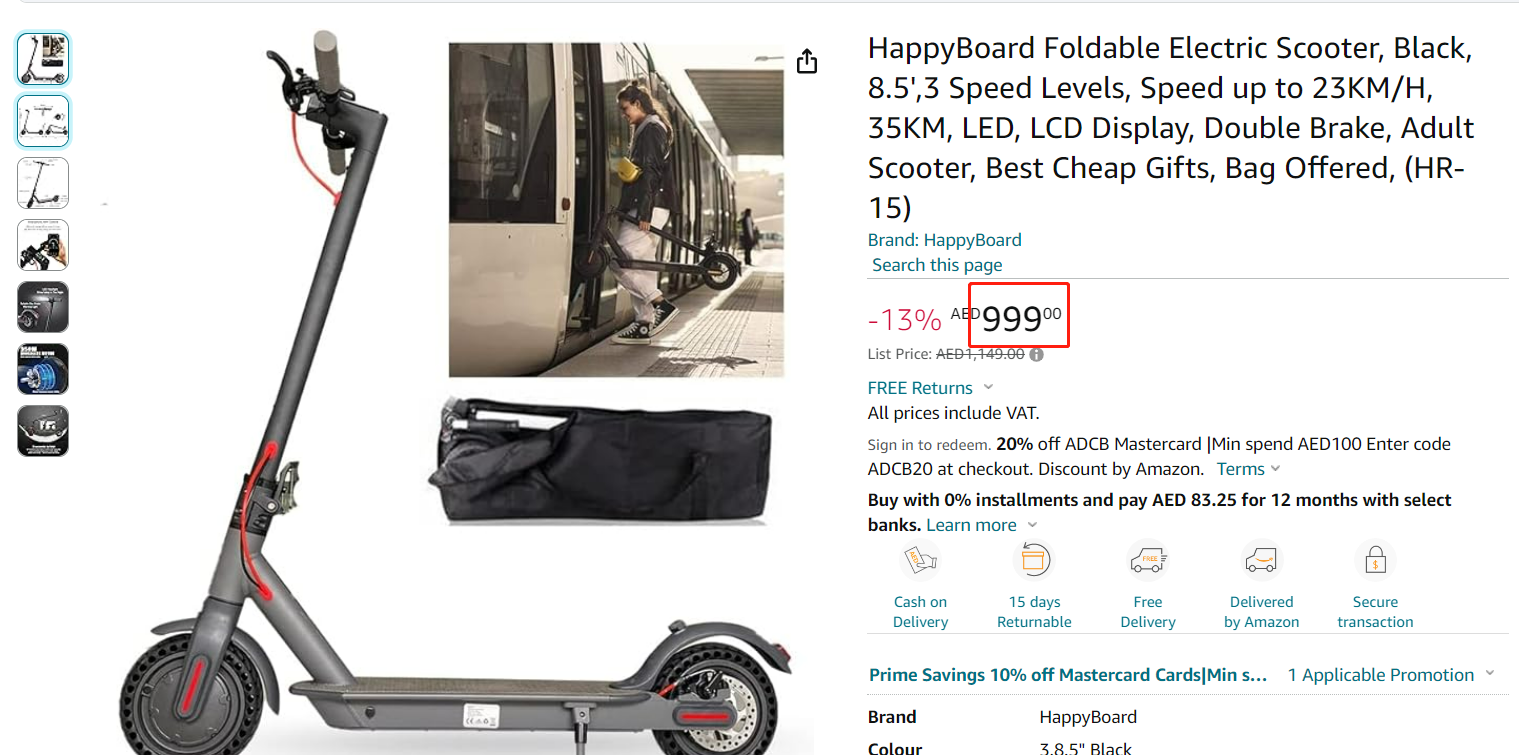Select the first scooter-with-bag thumbnail

pos(43,59)
